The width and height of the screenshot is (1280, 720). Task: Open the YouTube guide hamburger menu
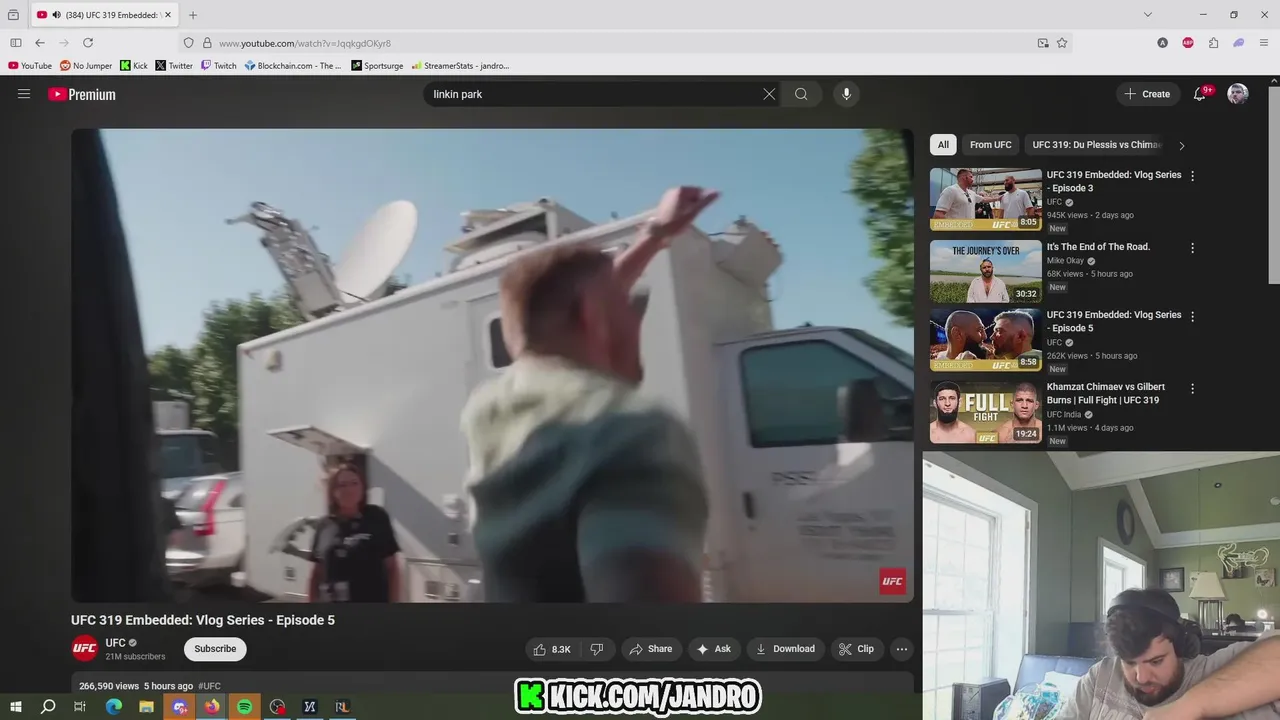click(x=24, y=94)
